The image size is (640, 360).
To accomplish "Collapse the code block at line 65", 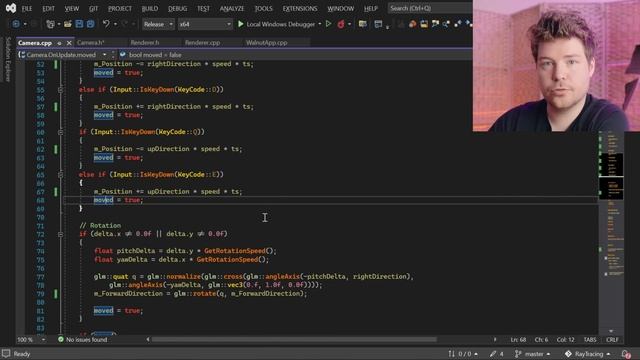I will click(60, 175).
